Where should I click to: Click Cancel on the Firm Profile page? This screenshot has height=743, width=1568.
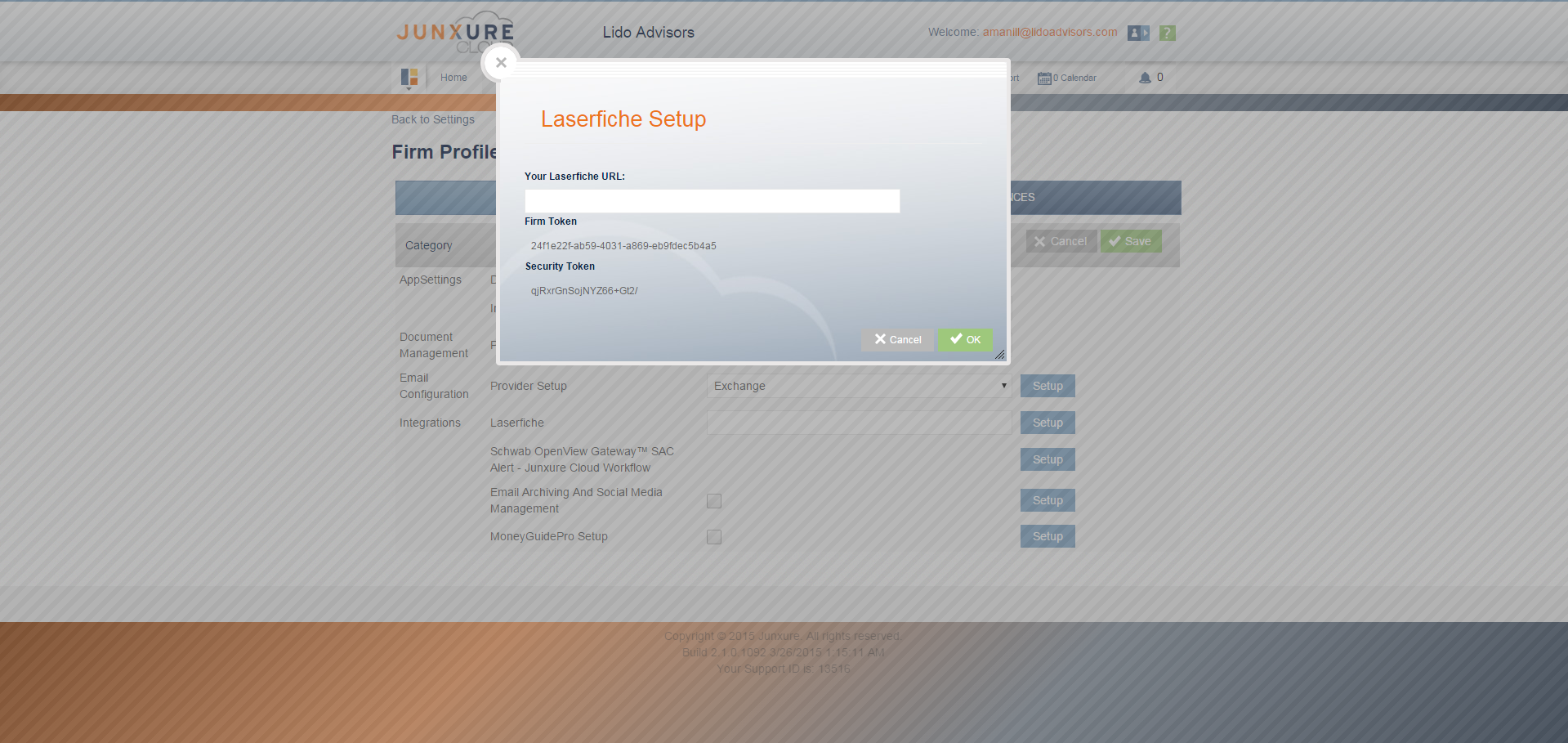tap(1061, 241)
